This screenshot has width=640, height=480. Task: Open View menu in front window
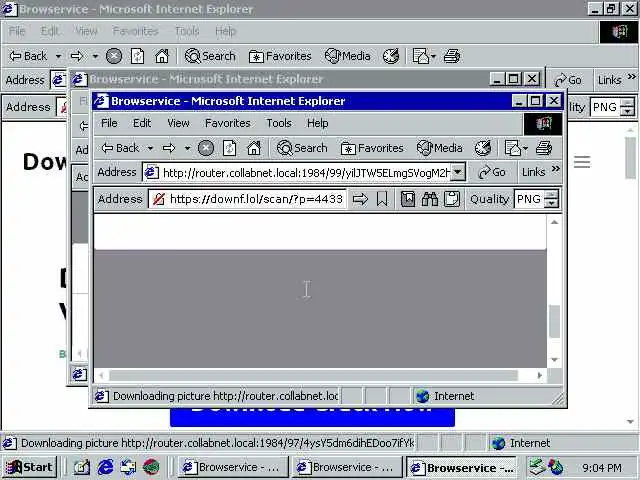(x=178, y=123)
